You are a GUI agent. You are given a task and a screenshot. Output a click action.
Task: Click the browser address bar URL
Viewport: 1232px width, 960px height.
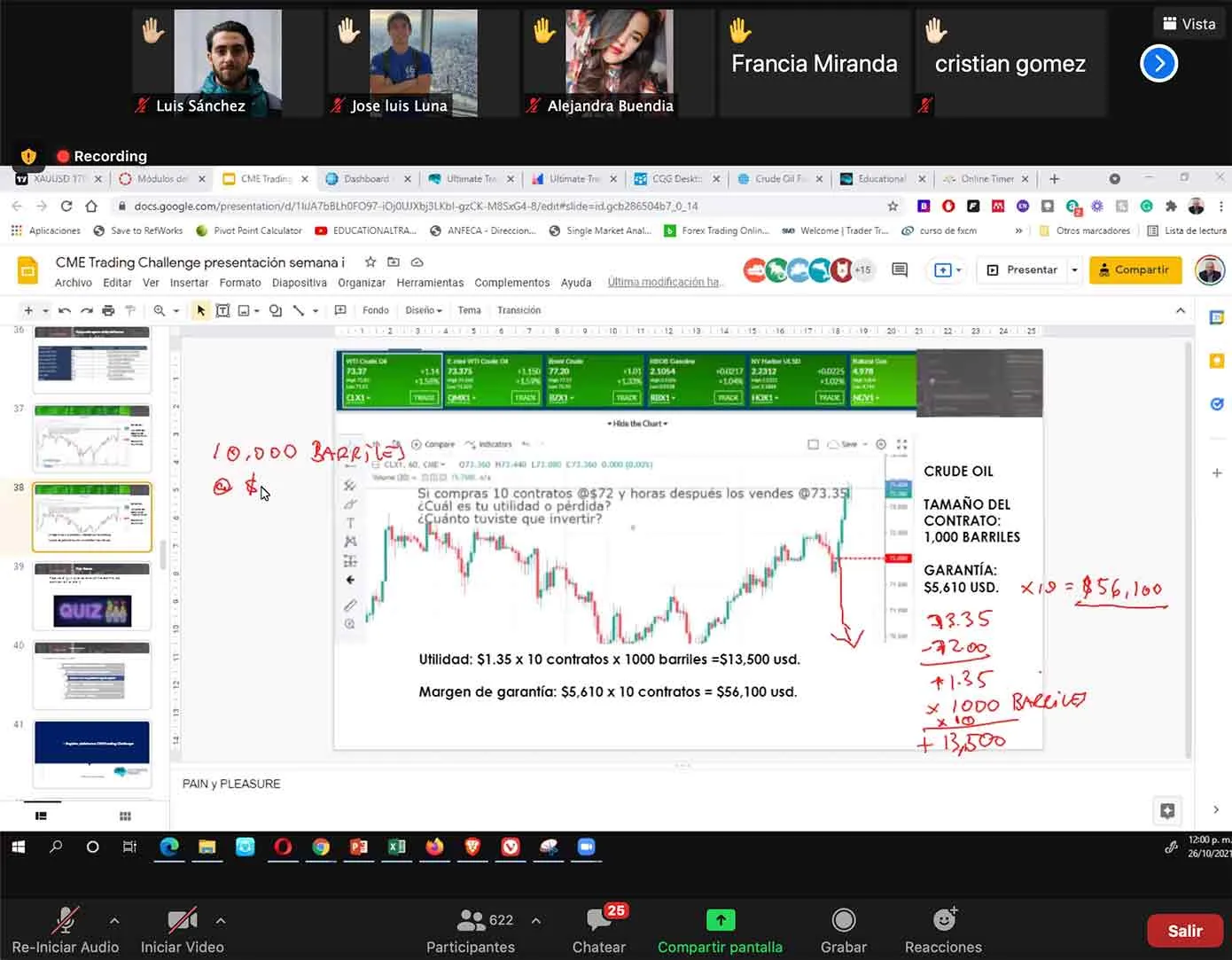pos(417,206)
